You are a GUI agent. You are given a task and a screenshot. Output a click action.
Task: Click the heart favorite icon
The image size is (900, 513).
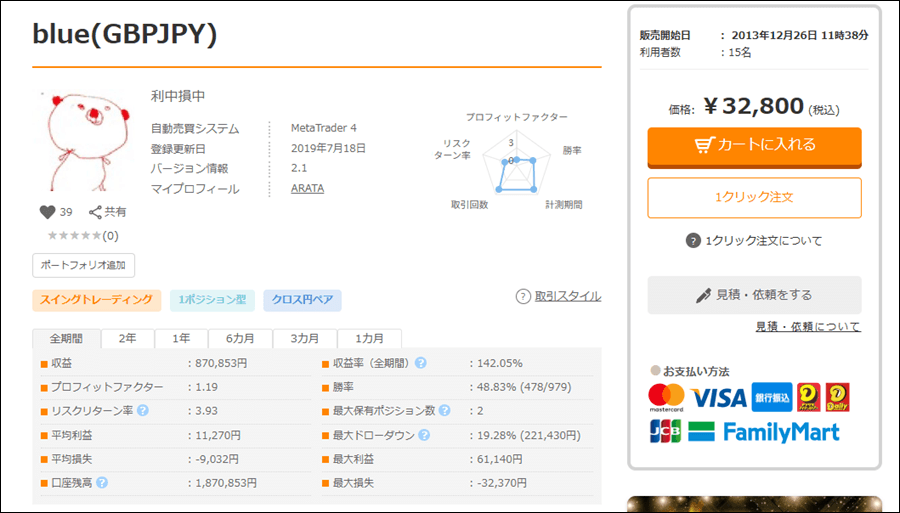point(46,212)
